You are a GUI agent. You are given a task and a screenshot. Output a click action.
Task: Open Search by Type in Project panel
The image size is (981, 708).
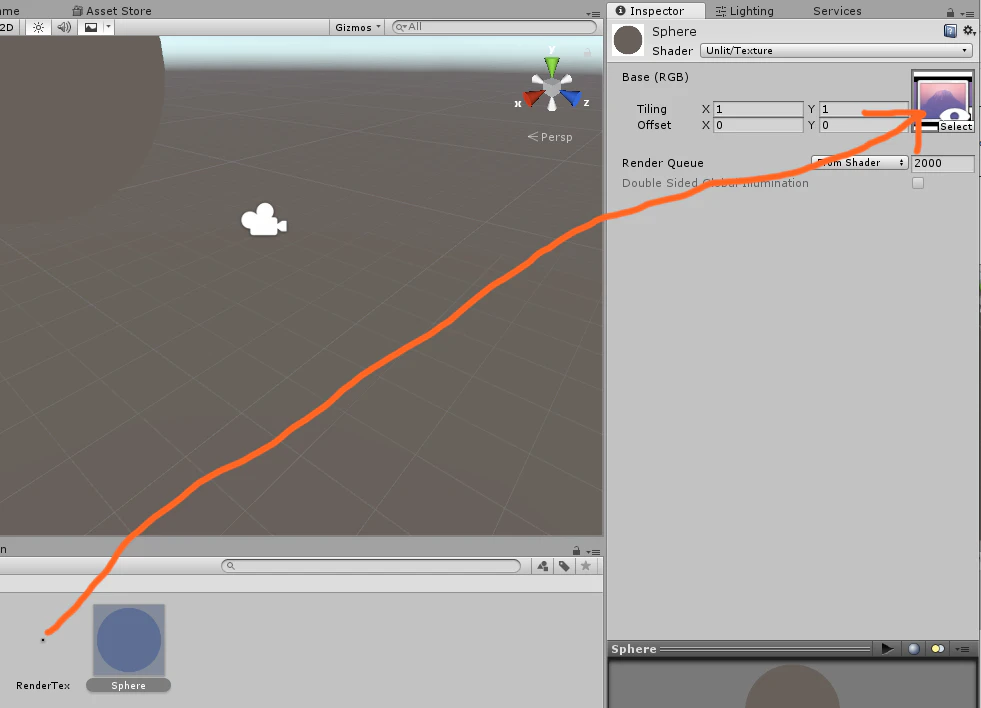(542, 566)
